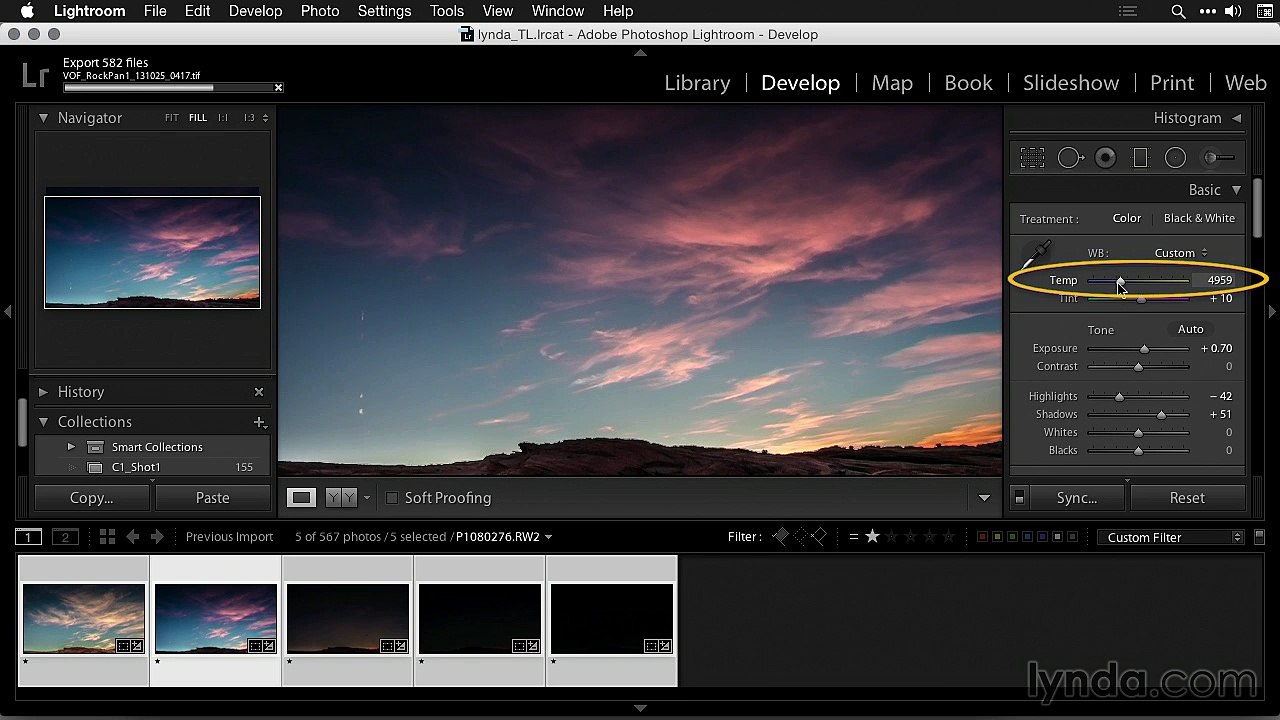Collapse the Navigator panel

point(43,118)
